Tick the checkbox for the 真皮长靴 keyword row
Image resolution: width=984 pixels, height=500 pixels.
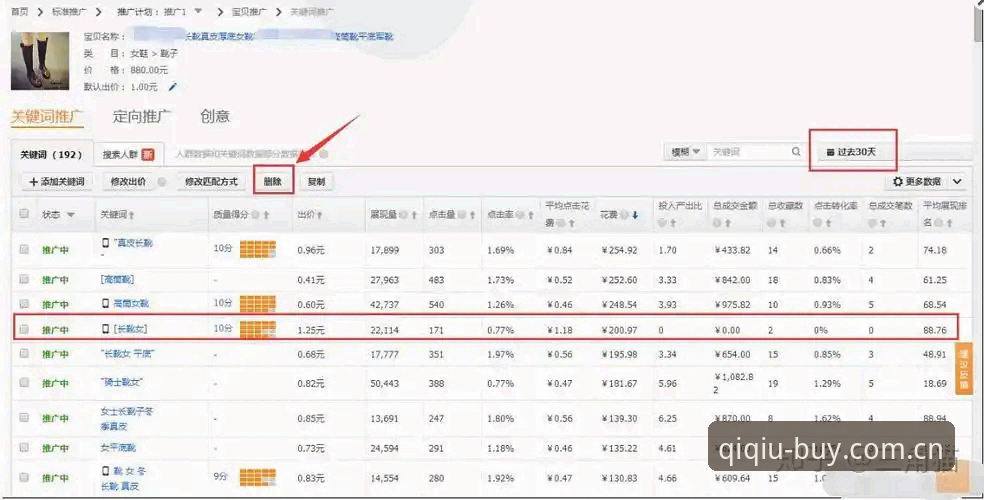(x=24, y=249)
